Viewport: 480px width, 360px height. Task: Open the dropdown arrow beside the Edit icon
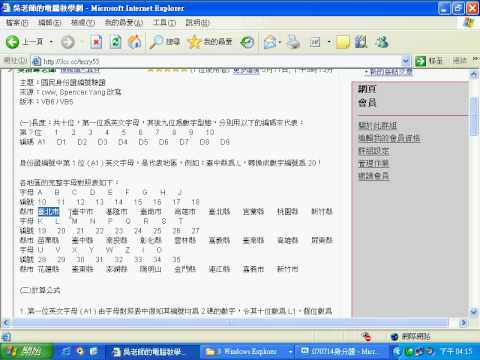(x=329, y=42)
